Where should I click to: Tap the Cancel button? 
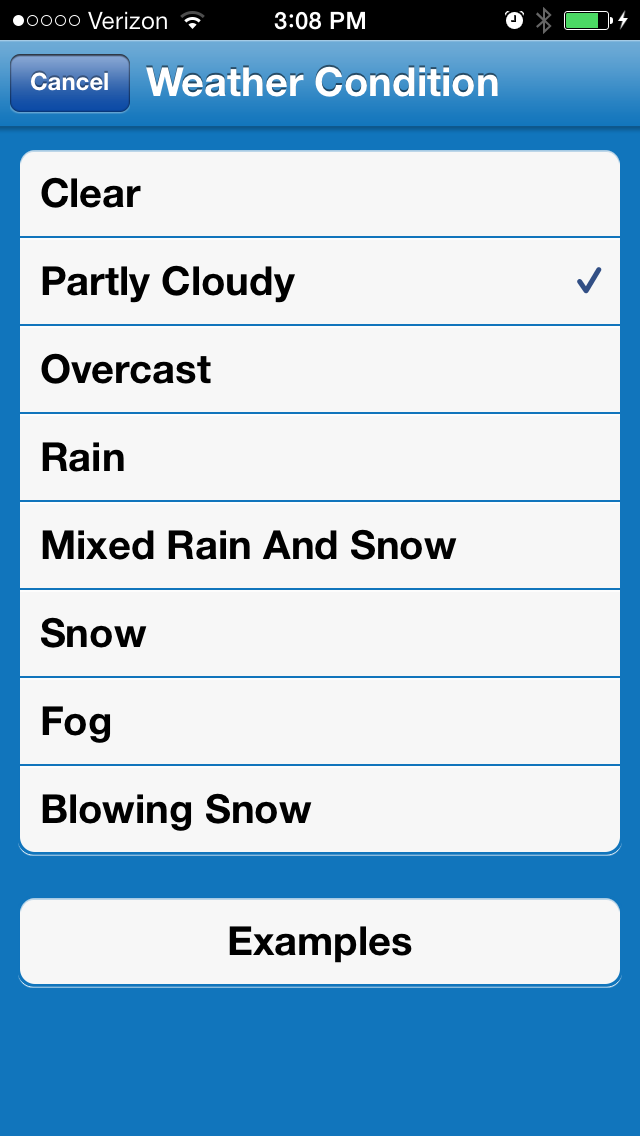click(x=69, y=82)
